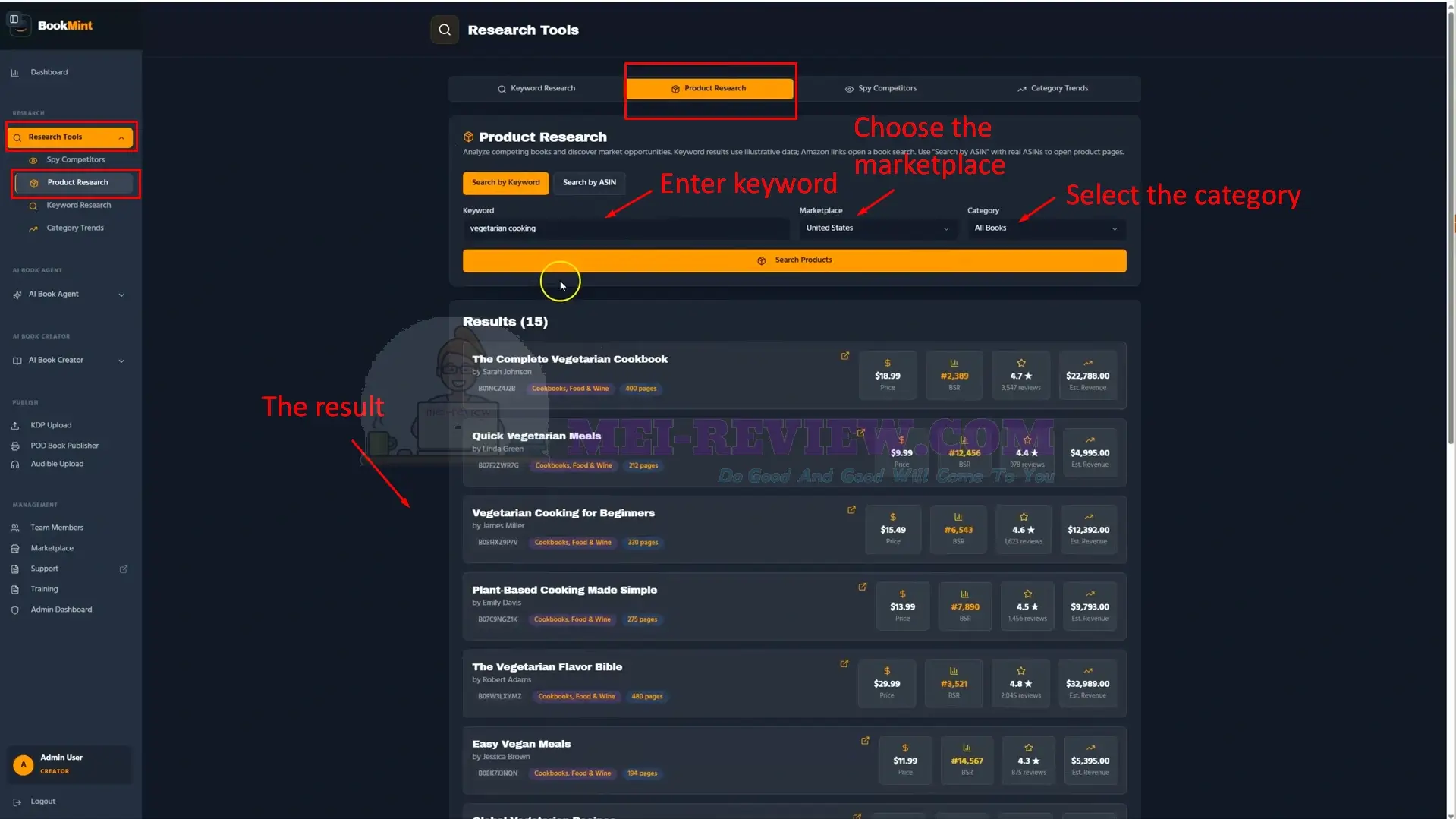Select Search by Keyword mode

click(x=505, y=183)
